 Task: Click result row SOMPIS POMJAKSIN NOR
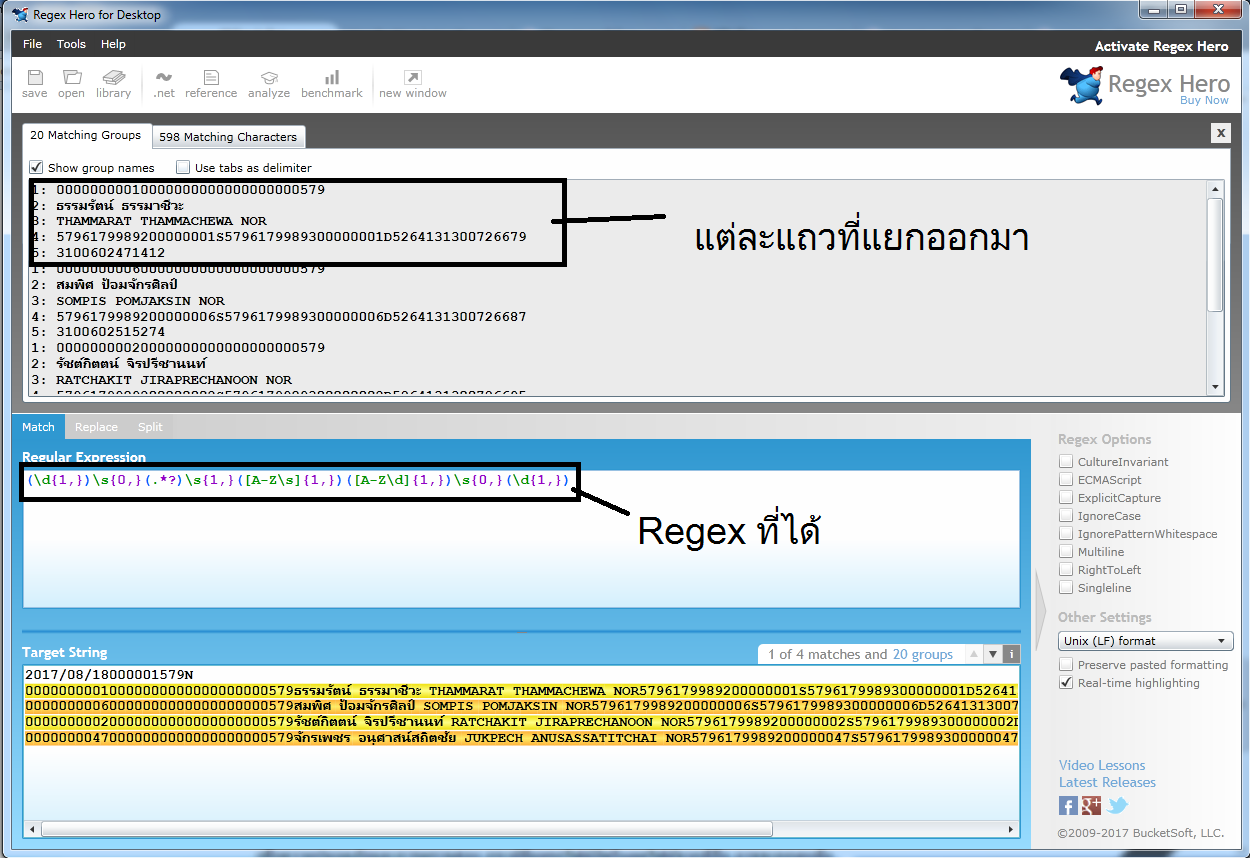[141, 300]
